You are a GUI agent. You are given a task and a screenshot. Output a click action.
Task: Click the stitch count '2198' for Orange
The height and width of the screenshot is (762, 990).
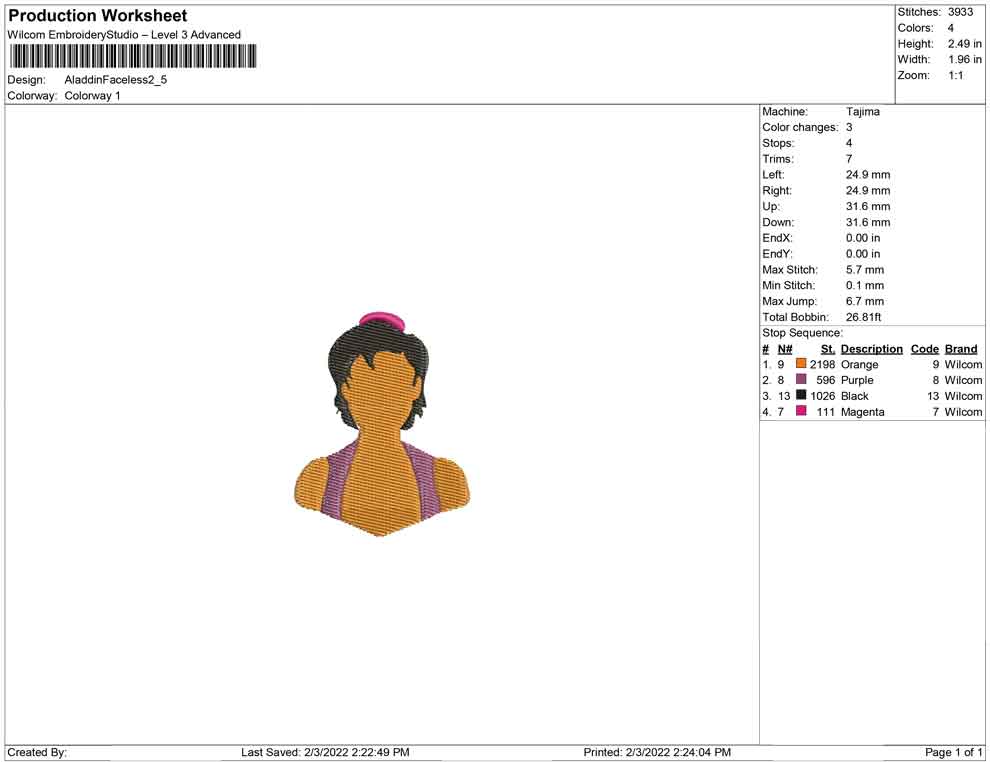[822, 364]
